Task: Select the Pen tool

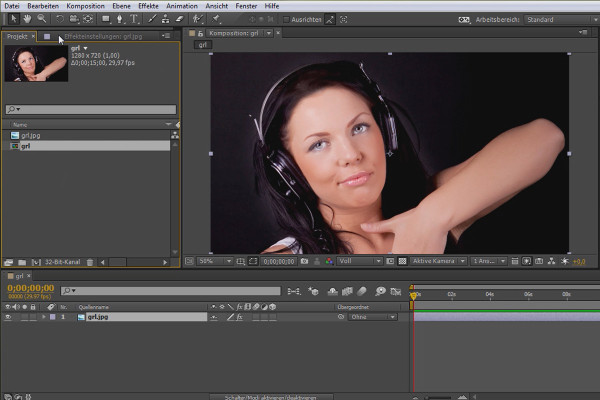Action: 120,19
